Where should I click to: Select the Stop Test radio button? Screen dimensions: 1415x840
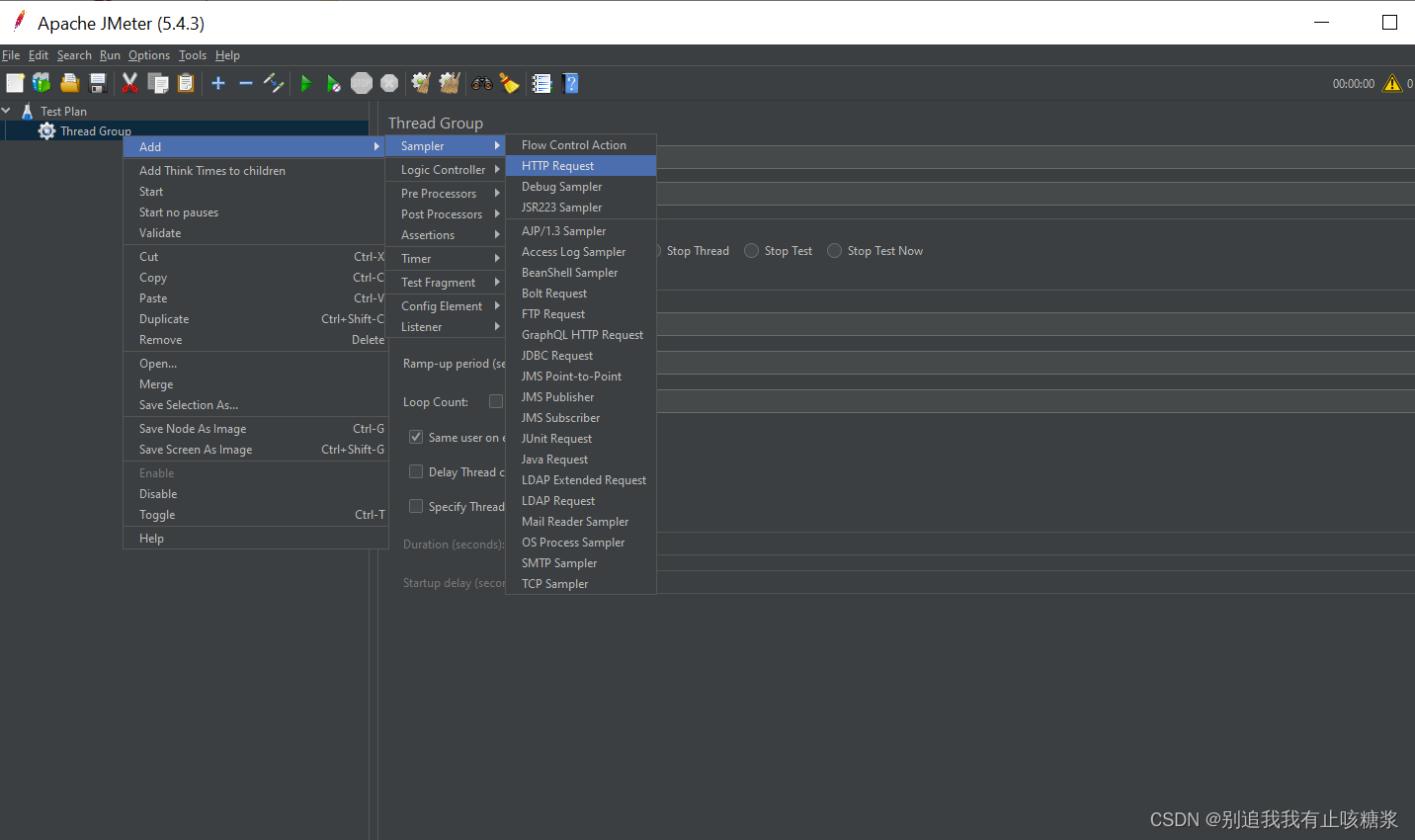coord(752,251)
